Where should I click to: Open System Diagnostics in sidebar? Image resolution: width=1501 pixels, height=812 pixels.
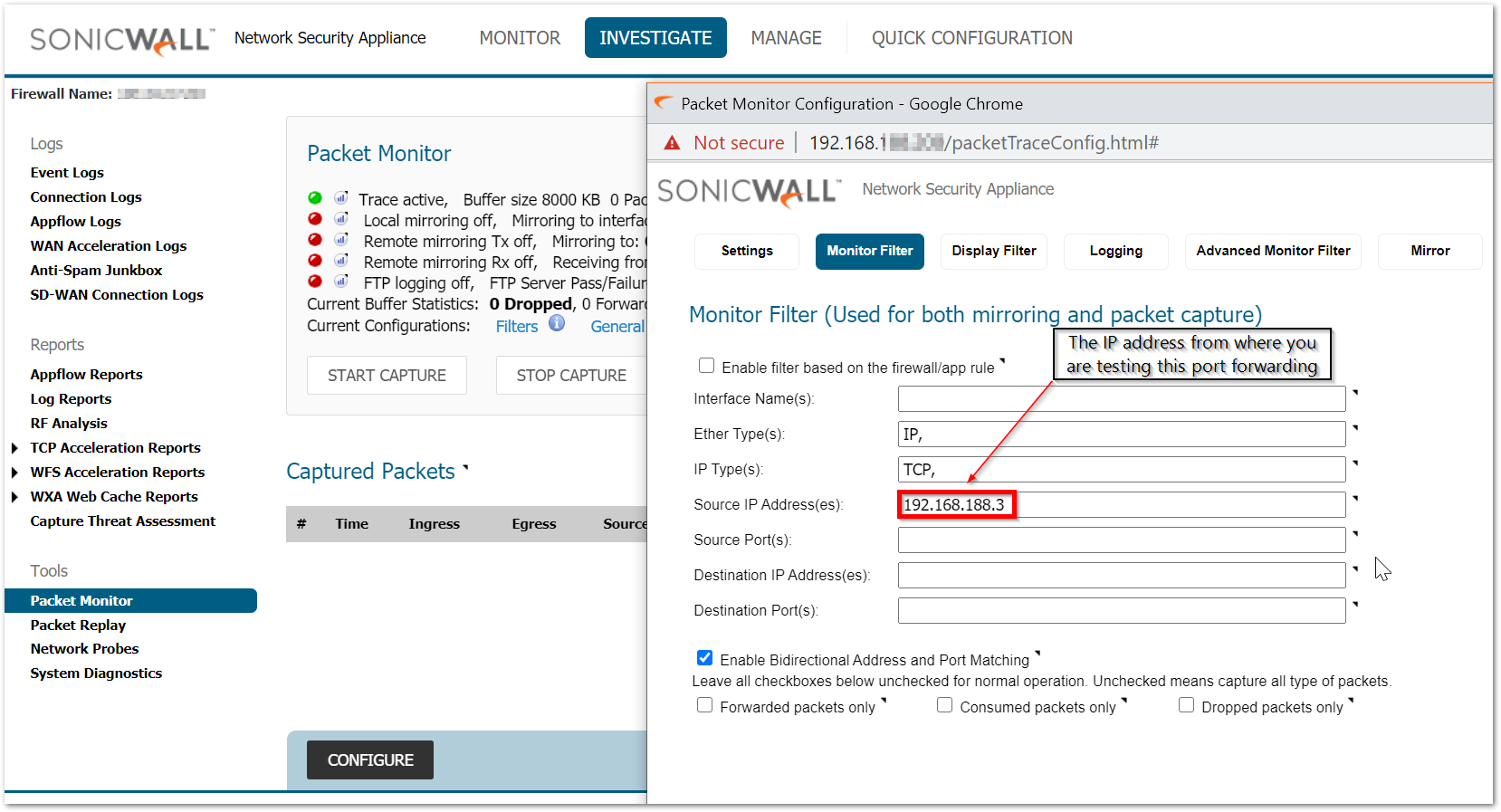[96, 673]
